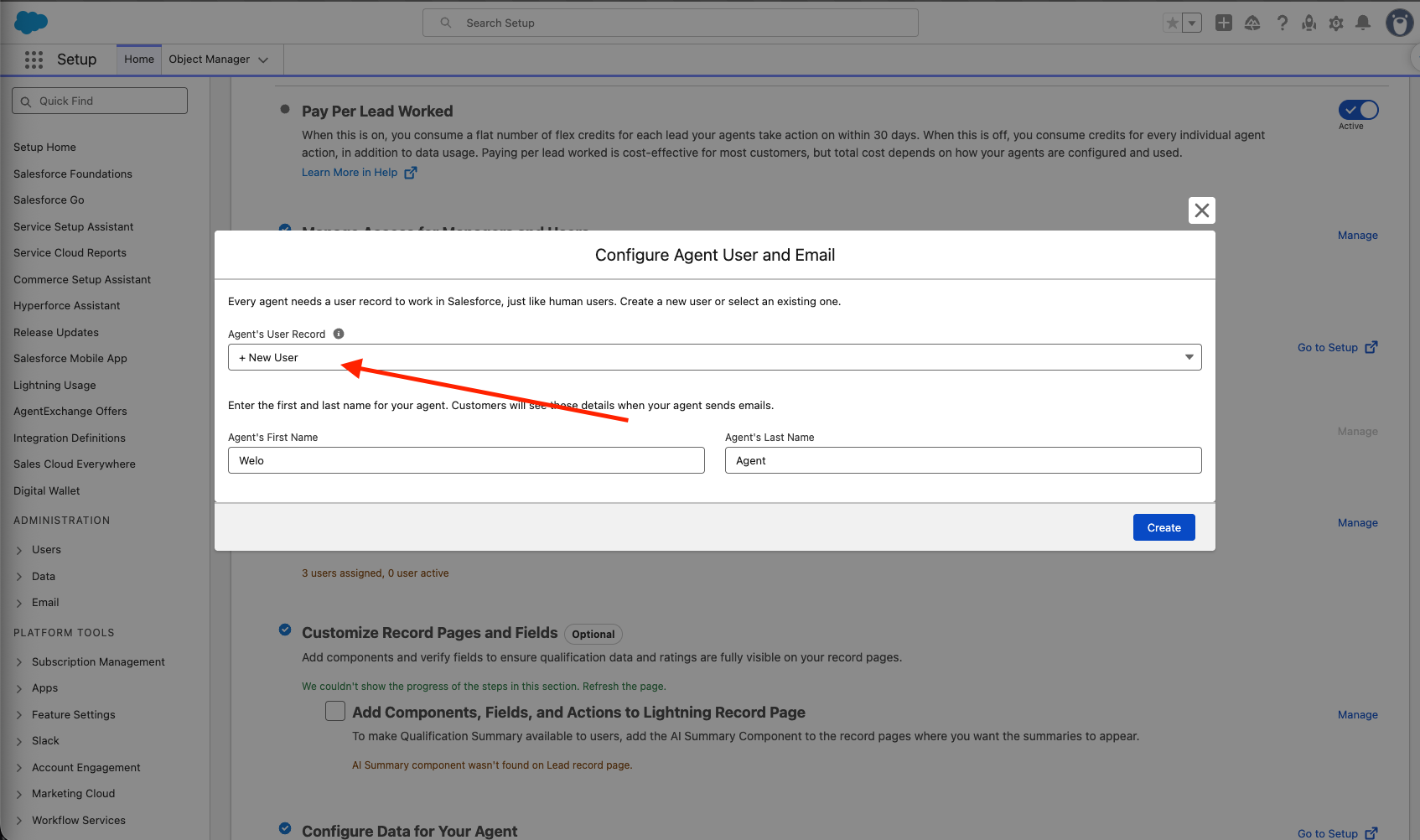
Task: Open the favorites list dropdown arrow
Action: pyautogui.click(x=1192, y=23)
